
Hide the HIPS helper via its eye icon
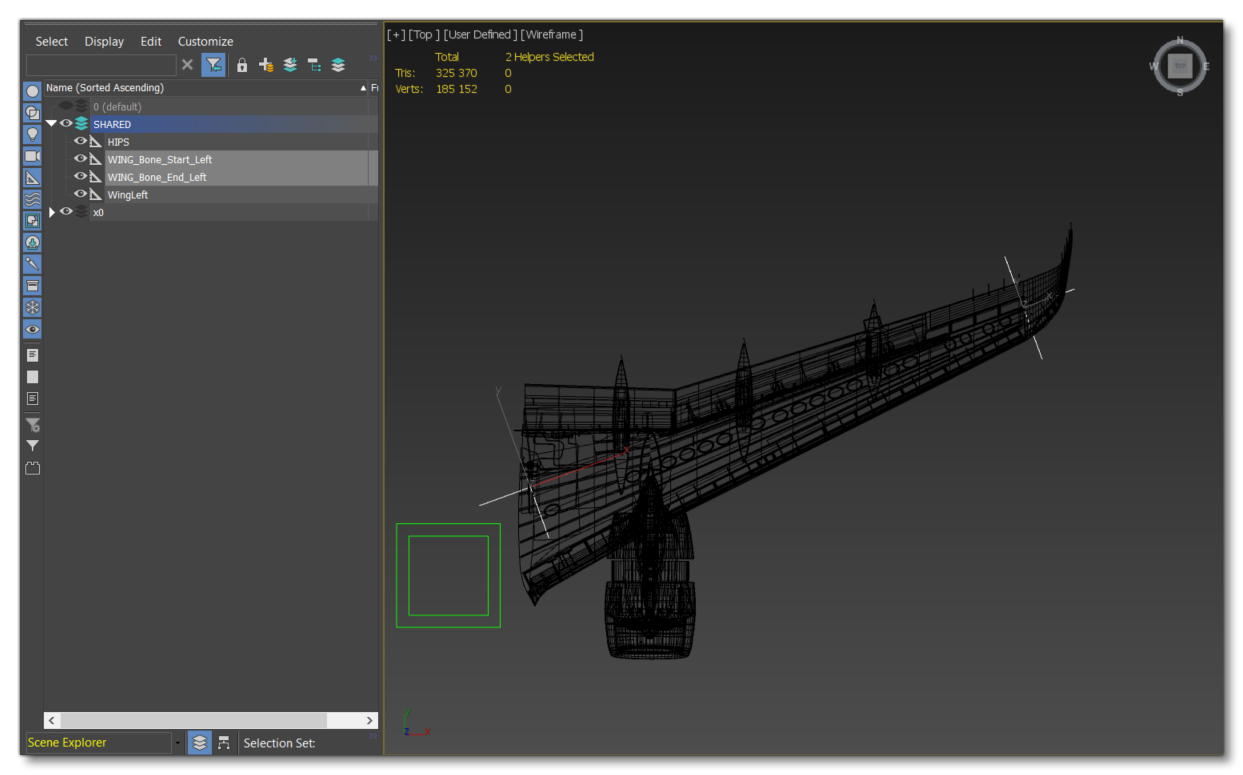(80, 141)
